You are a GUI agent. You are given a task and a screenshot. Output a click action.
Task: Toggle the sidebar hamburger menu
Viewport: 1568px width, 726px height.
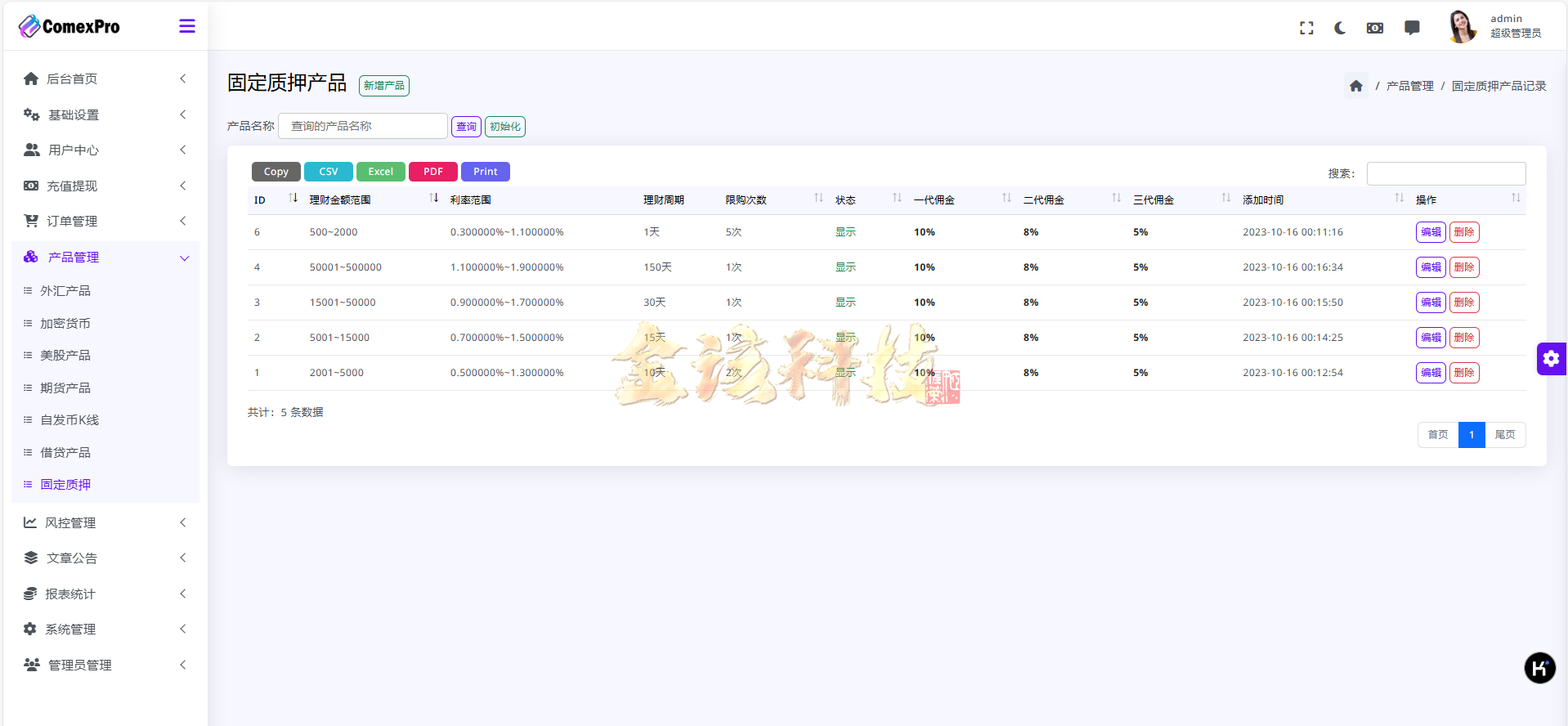(x=187, y=26)
